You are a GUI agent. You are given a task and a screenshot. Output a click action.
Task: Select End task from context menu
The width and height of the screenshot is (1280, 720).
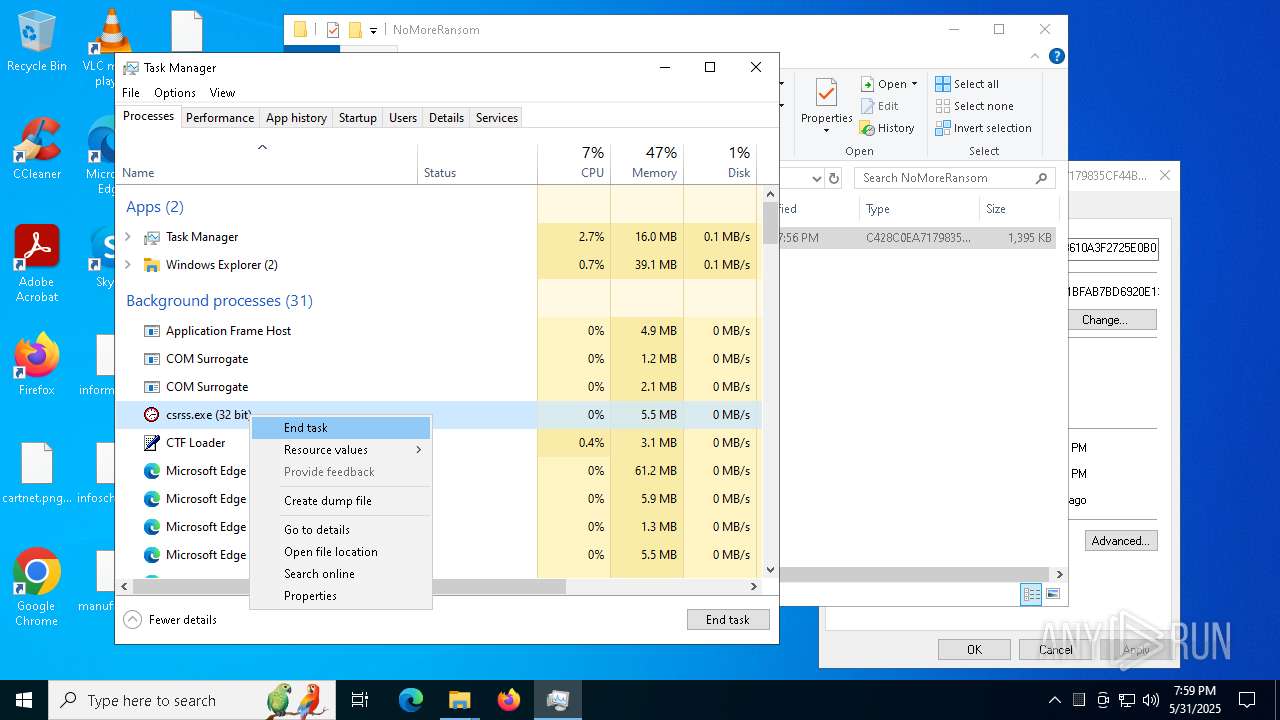pos(341,428)
